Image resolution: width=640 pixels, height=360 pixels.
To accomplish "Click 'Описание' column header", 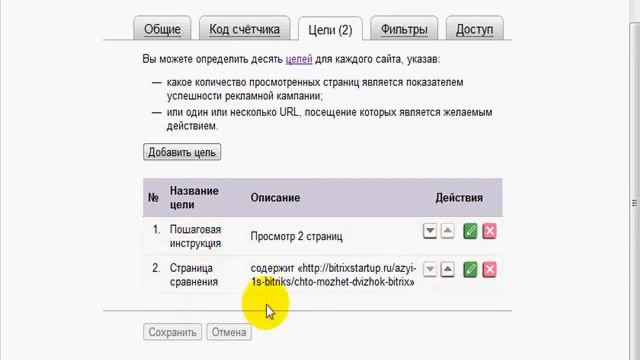I will pos(275,198).
